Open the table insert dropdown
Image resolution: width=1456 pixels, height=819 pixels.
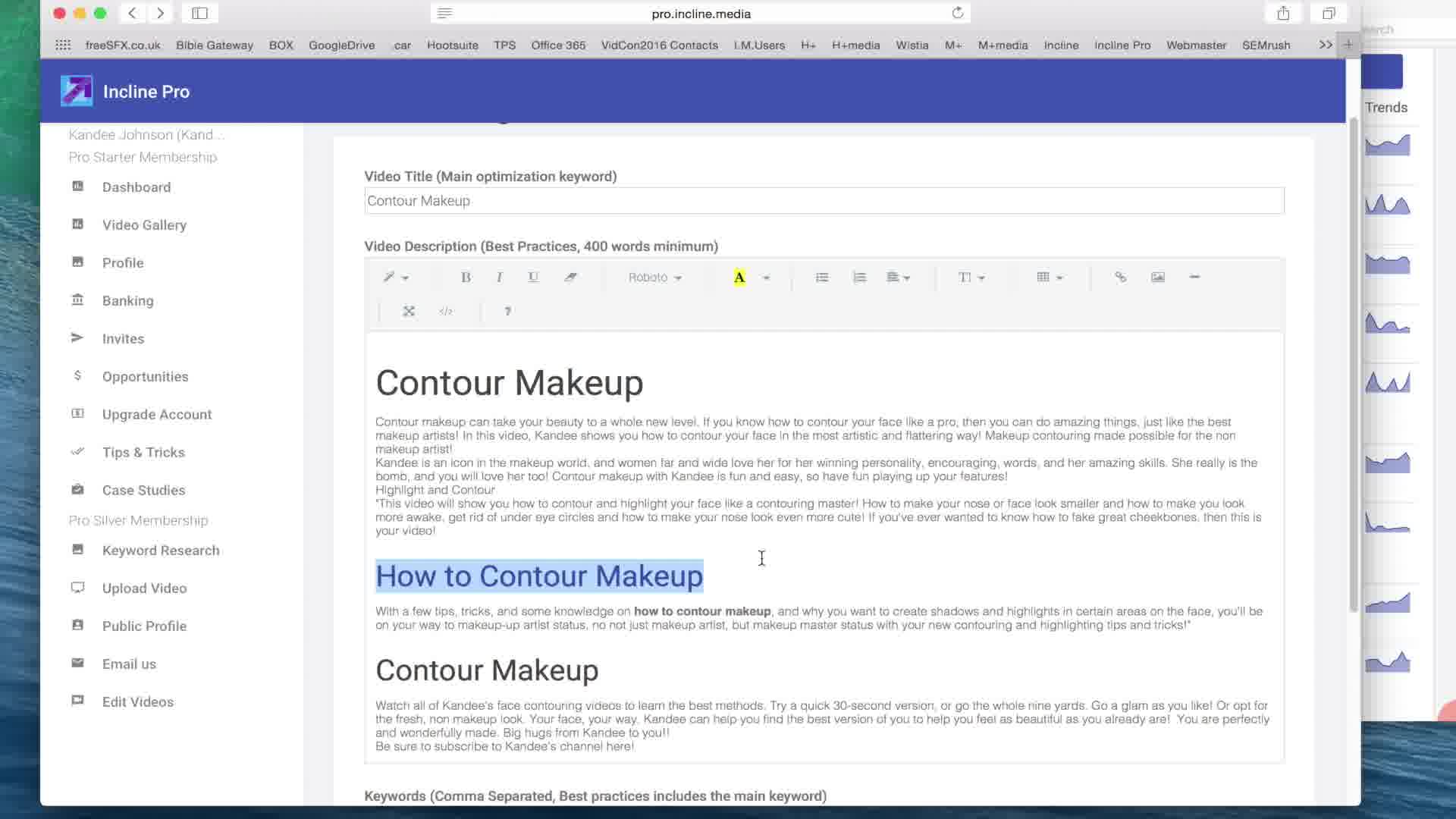1050,278
